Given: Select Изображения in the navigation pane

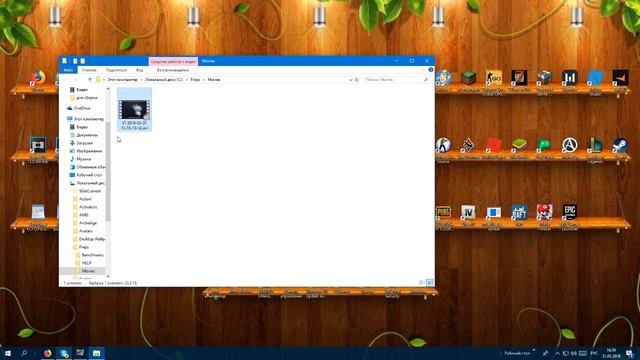Looking at the screenshot, I should (89, 151).
